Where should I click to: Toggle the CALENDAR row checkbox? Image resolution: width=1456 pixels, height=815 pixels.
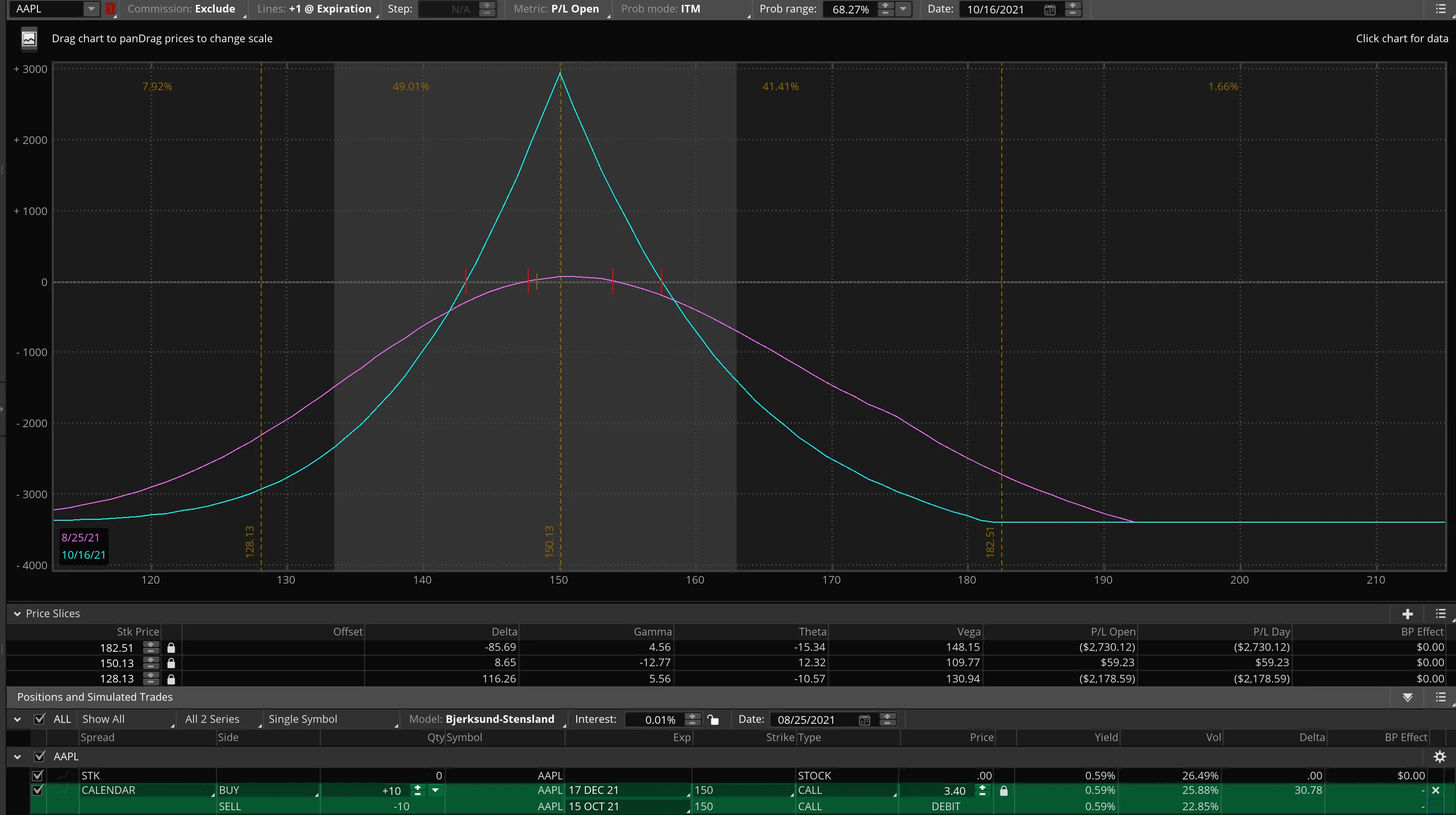[x=37, y=791]
